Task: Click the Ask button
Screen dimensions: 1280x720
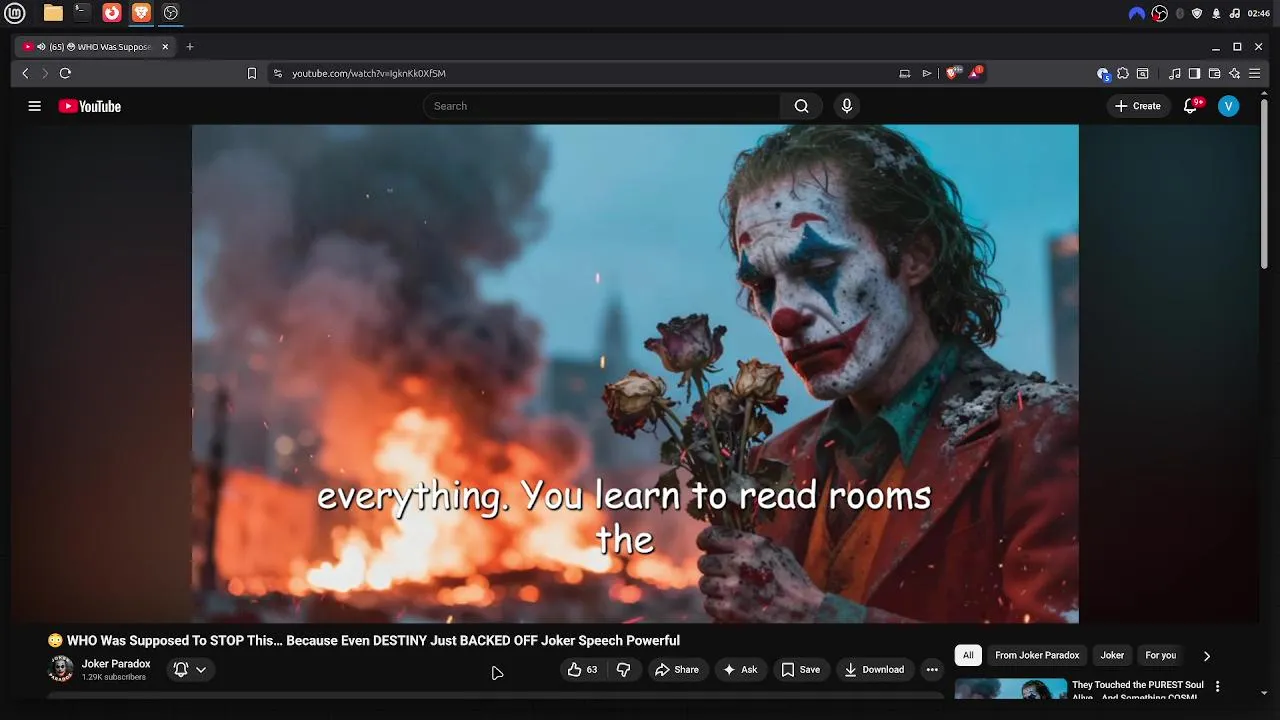Action: coord(740,670)
